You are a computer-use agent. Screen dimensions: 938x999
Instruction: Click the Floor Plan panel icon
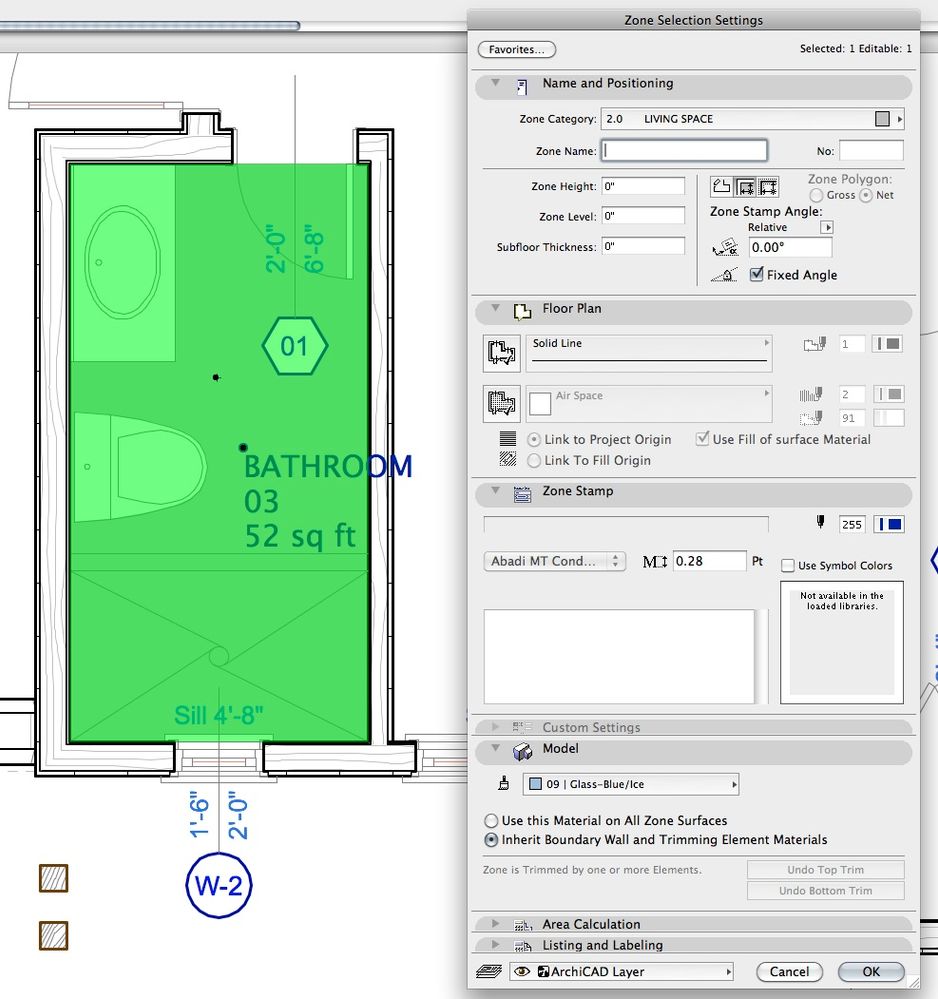pos(522,312)
